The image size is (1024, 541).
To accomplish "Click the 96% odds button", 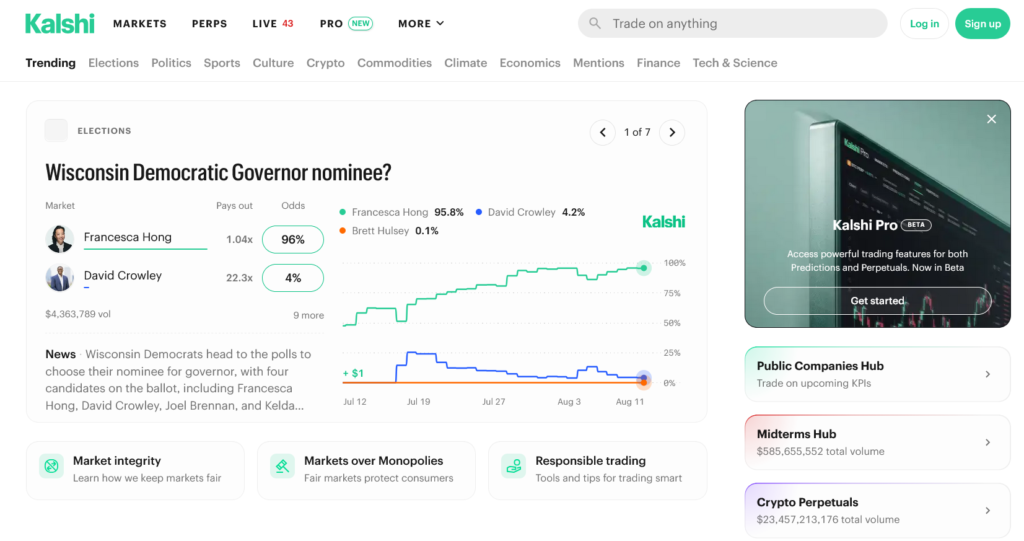I will [x=293, y=239].
